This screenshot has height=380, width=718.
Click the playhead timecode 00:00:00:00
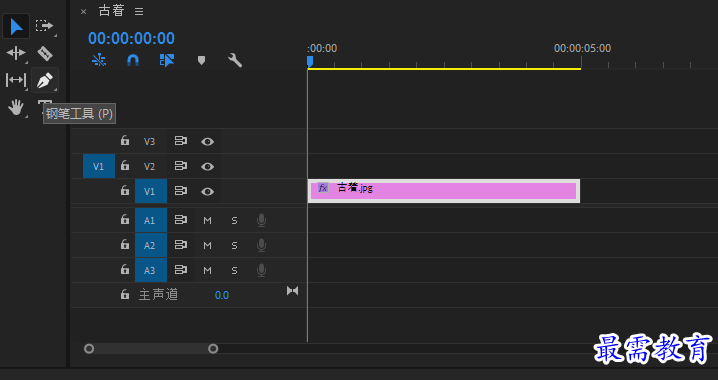(131, 38)
